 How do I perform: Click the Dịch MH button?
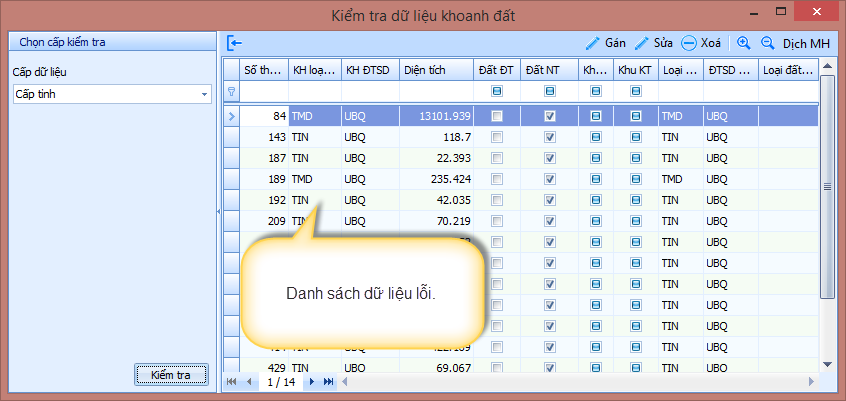pyautogui.click(x=806, y=43)
